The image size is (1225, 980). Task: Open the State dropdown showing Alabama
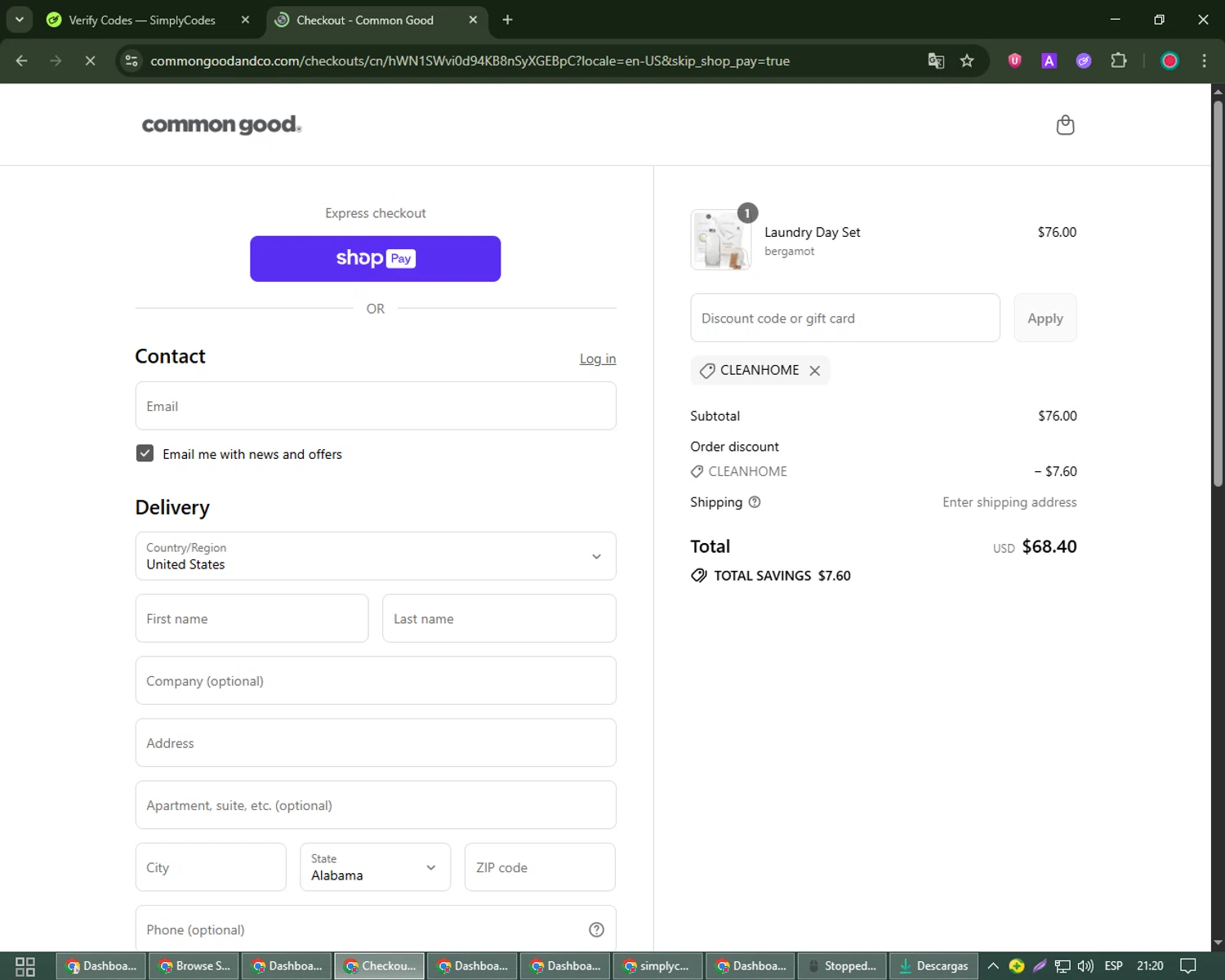coord(375,867)
